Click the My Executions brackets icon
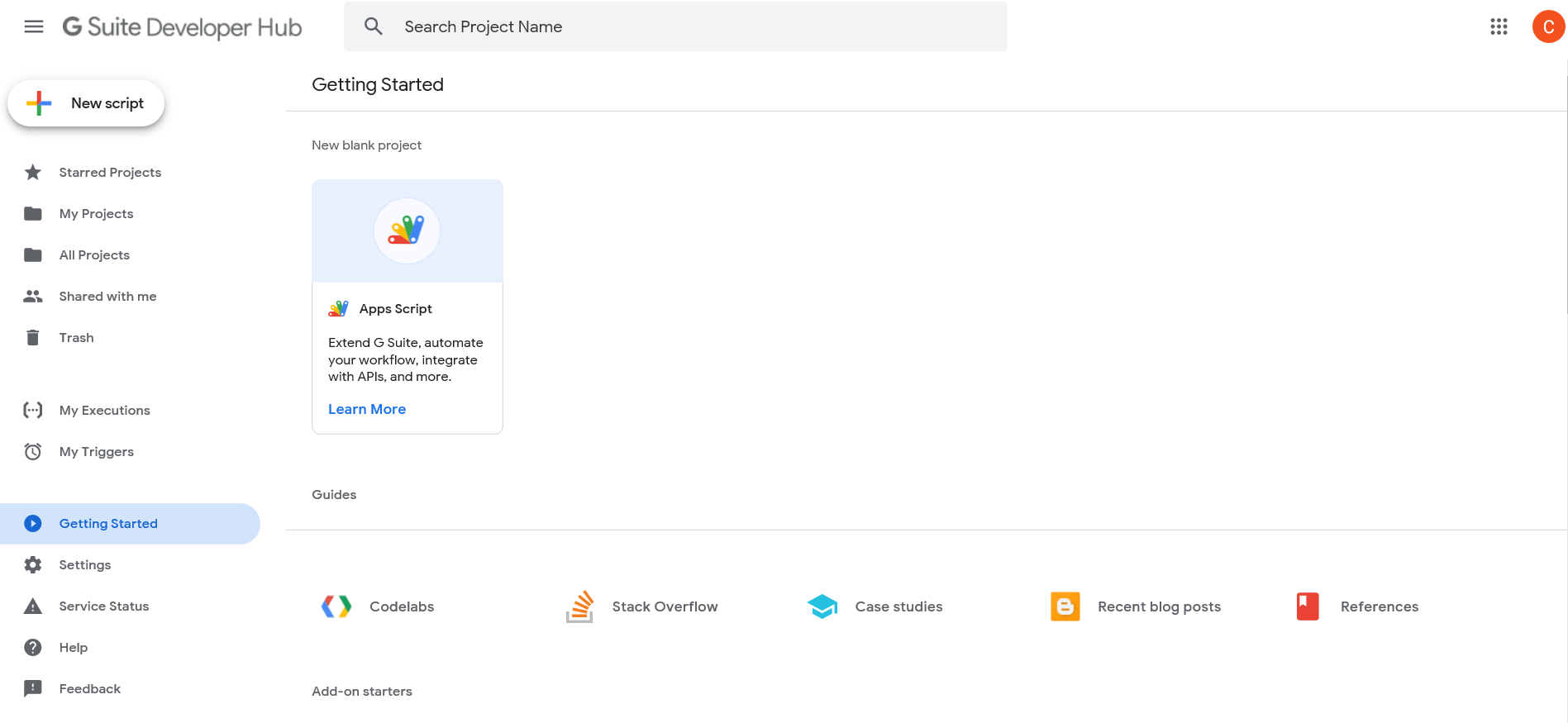The width and height of the screenshot is (1568, 723). (33, 410)
